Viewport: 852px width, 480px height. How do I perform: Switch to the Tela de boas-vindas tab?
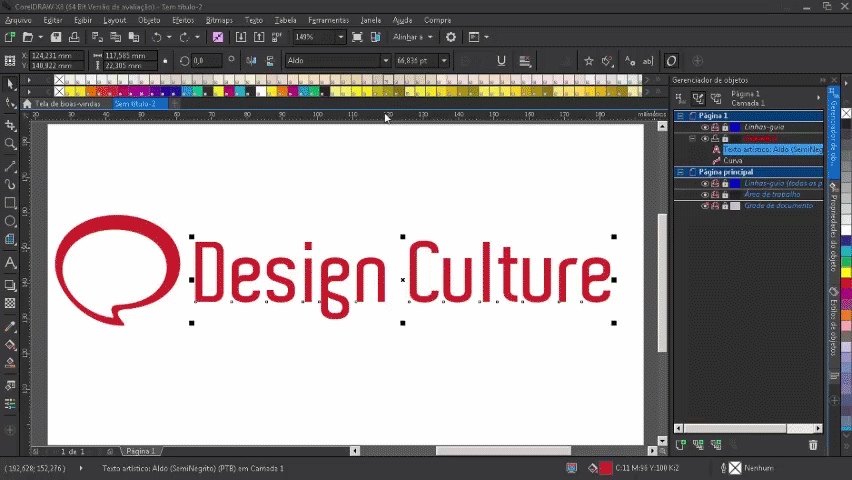point(68,103)
